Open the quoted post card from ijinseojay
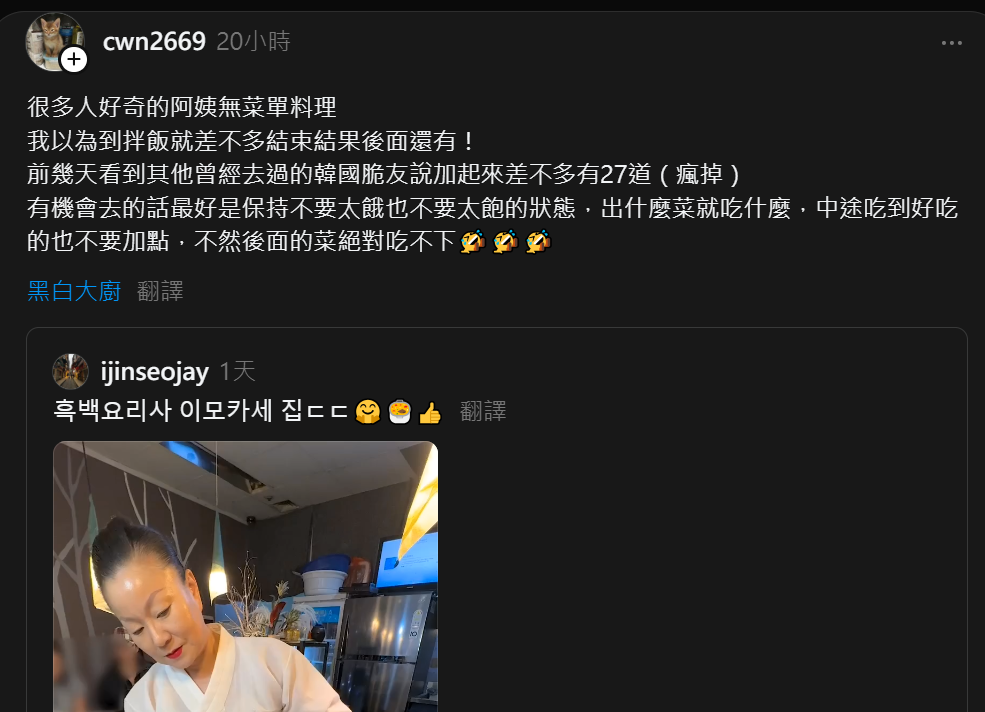 (497, 520)
